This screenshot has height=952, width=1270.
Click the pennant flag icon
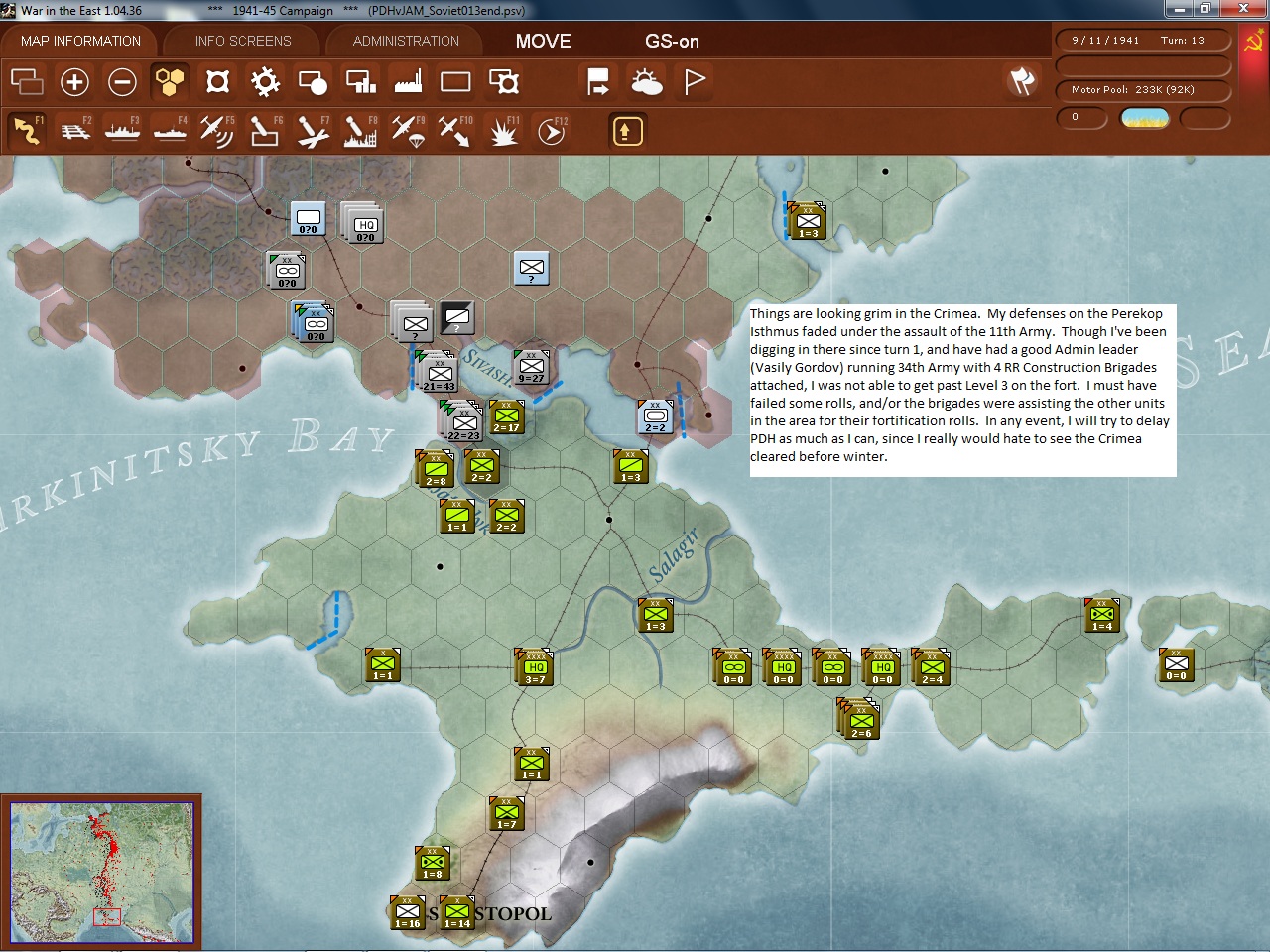[x=695, y=81]
